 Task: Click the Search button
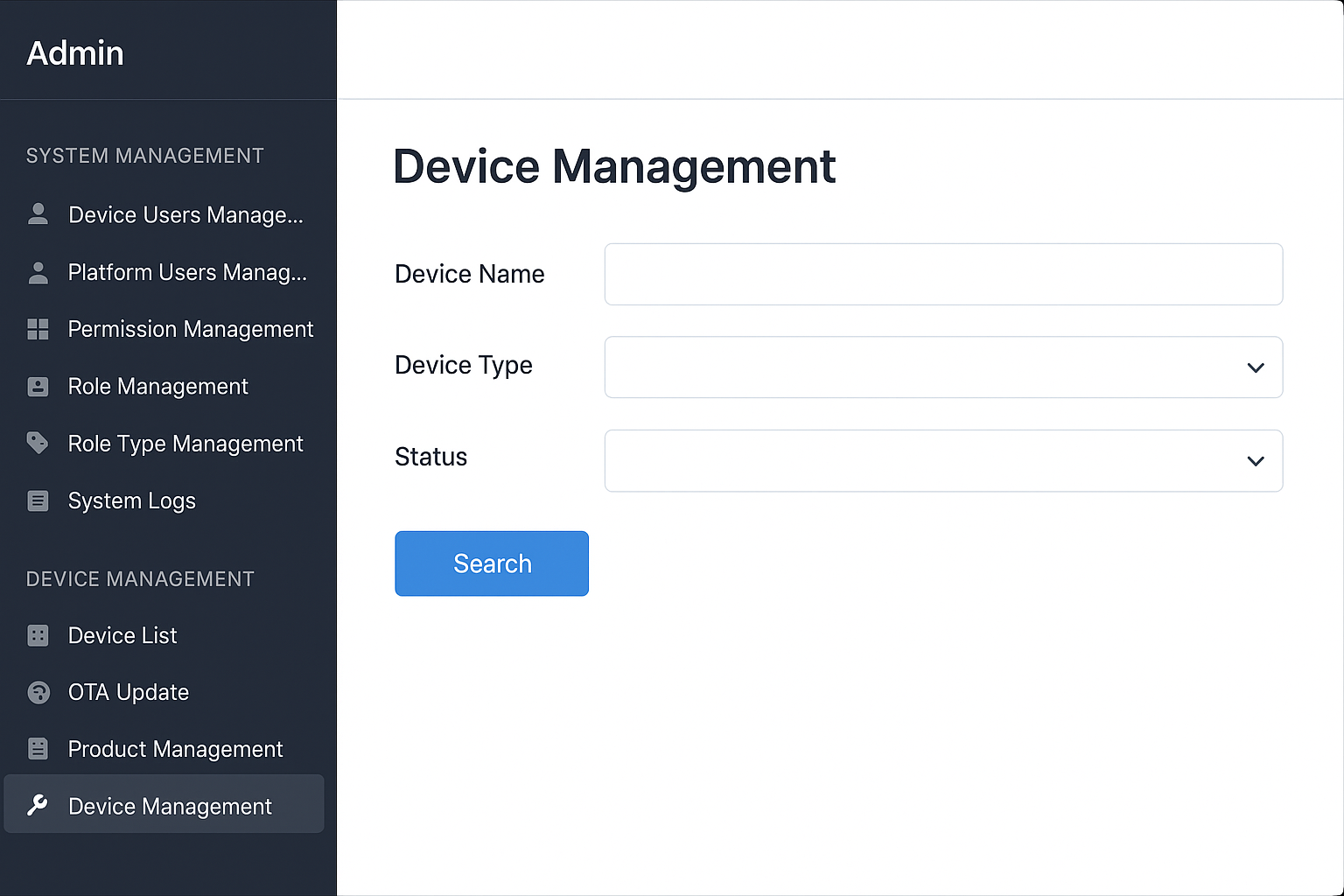click(491, 563)
